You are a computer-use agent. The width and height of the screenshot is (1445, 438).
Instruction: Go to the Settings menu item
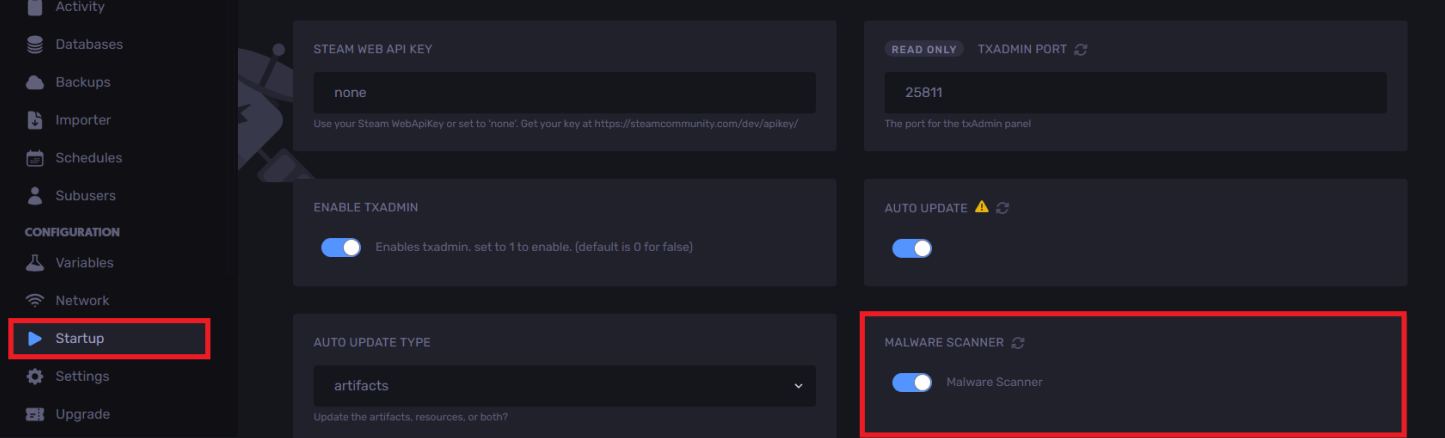pyautogui.click(x=82, y=377)
